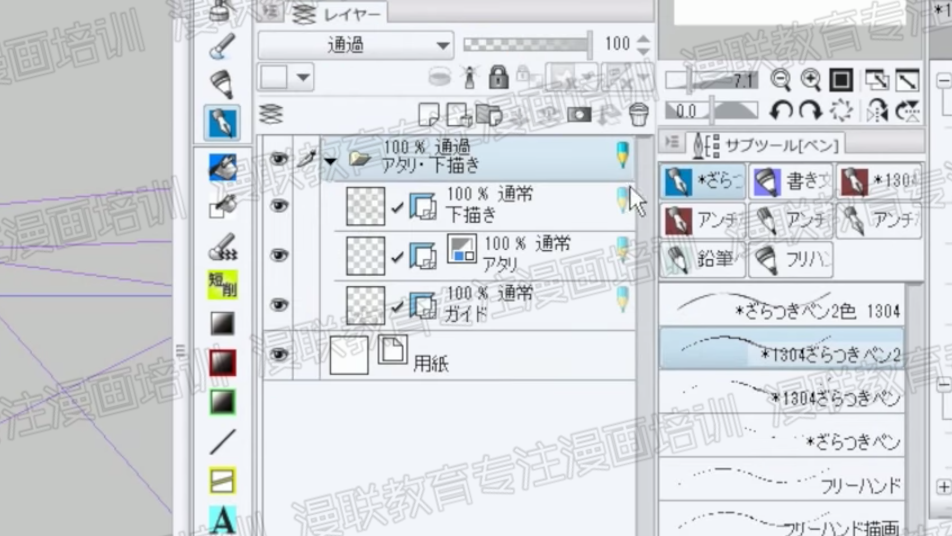Click the sub tool list scrollbar
The height and width of the screenshot is (536, 952).
[914, 409]
